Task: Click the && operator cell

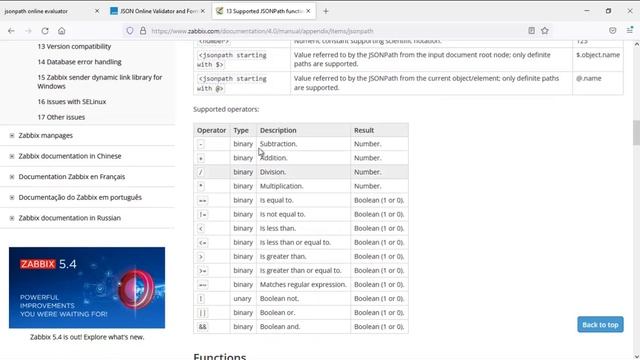Action: point(211,327)
